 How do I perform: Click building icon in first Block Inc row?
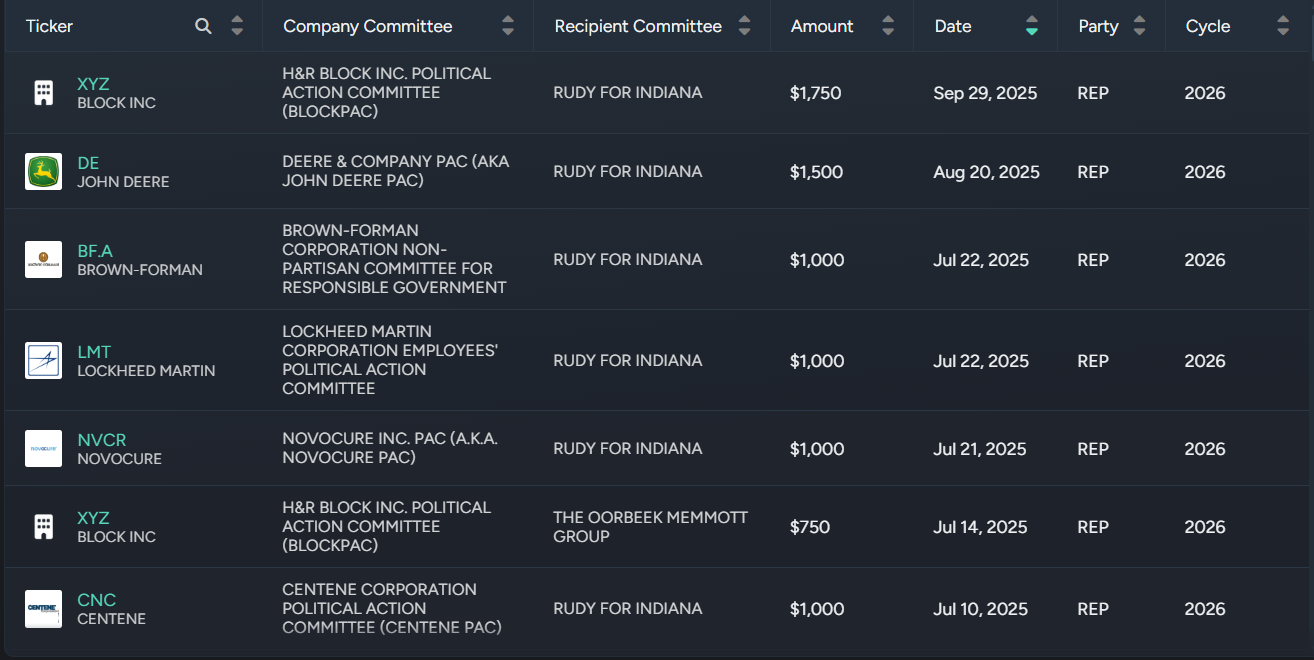pos(43,93)
